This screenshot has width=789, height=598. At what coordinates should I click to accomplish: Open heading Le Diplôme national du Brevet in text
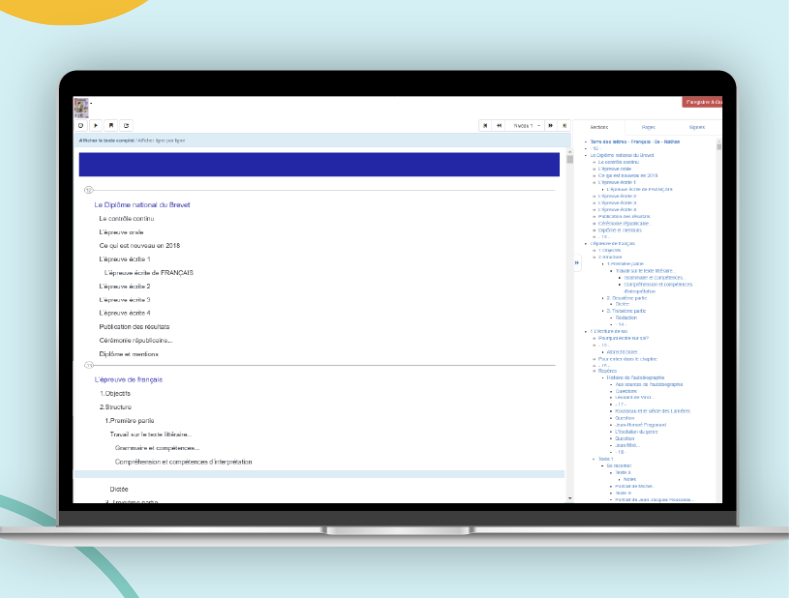tap(142, 205)
